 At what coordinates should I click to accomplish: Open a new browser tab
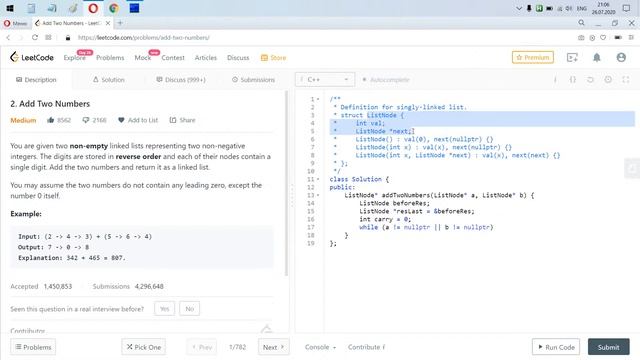pyautogui.click(x=120, y=23)
